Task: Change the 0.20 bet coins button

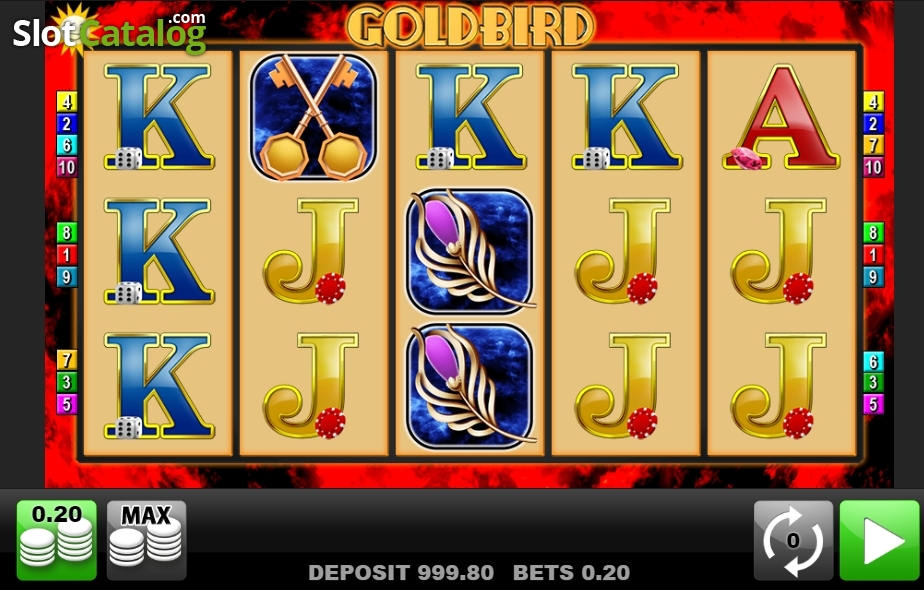Action: 57,540
